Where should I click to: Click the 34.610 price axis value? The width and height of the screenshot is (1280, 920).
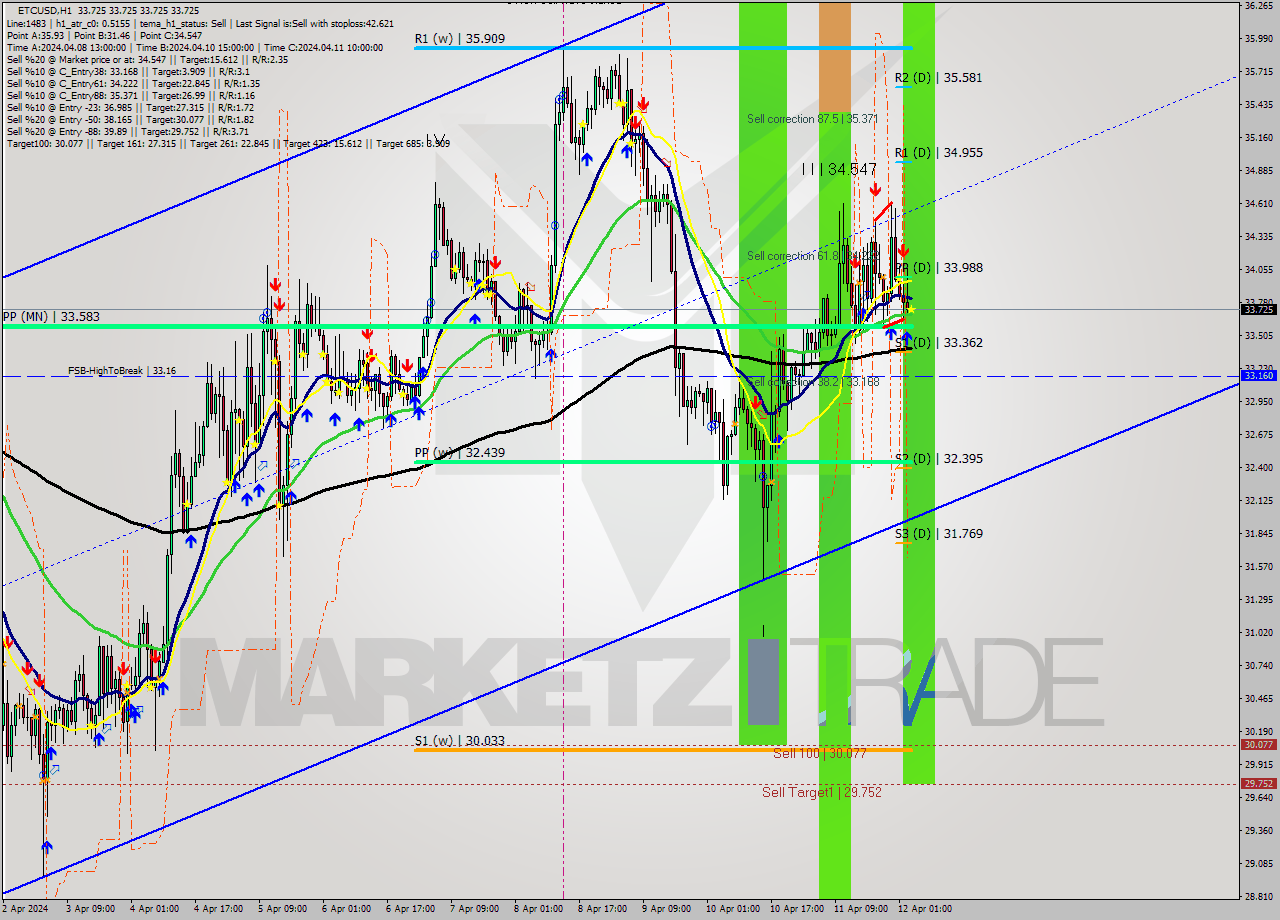(1258, 203)
